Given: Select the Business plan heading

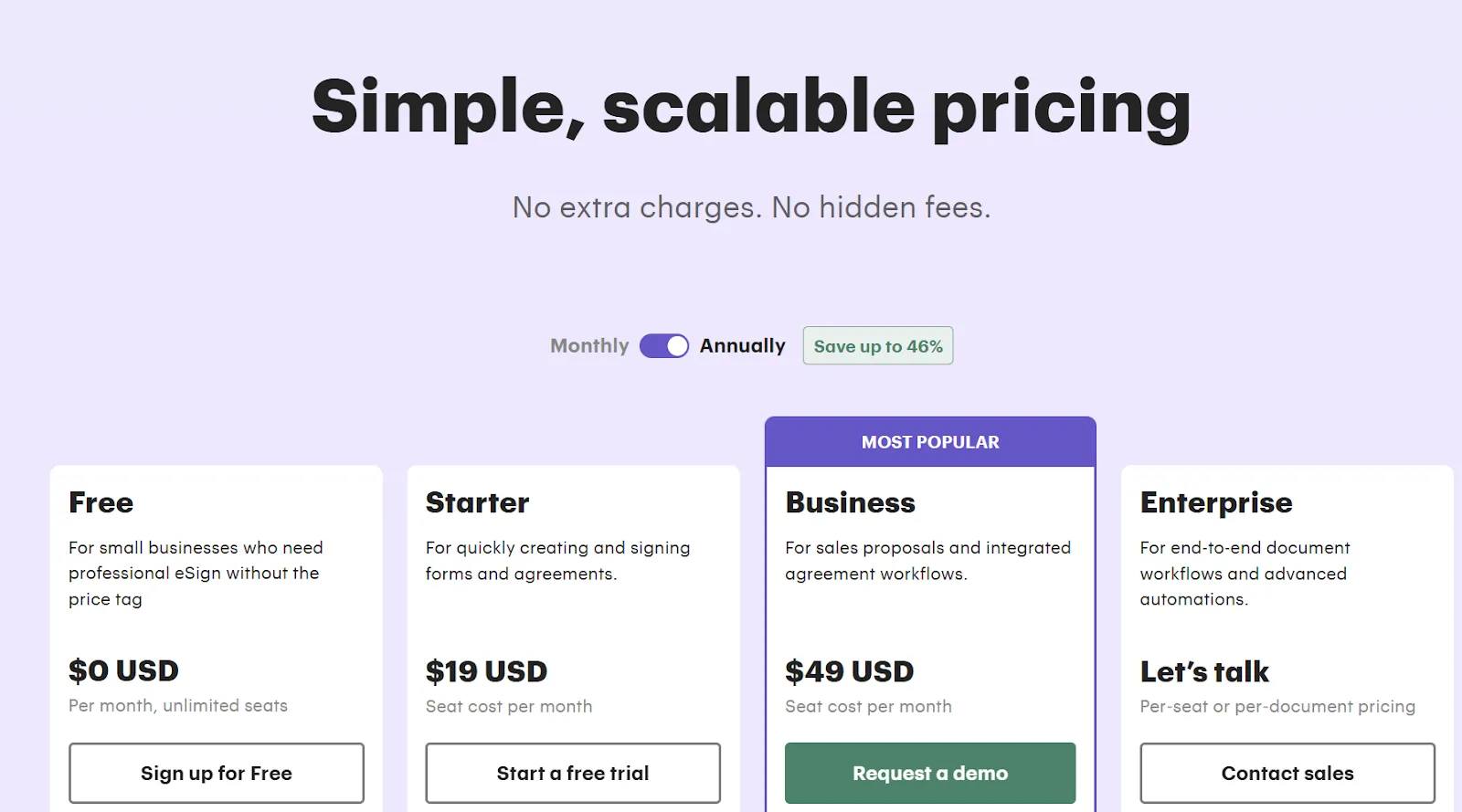Looking at the screenshot, I should 850,502.
